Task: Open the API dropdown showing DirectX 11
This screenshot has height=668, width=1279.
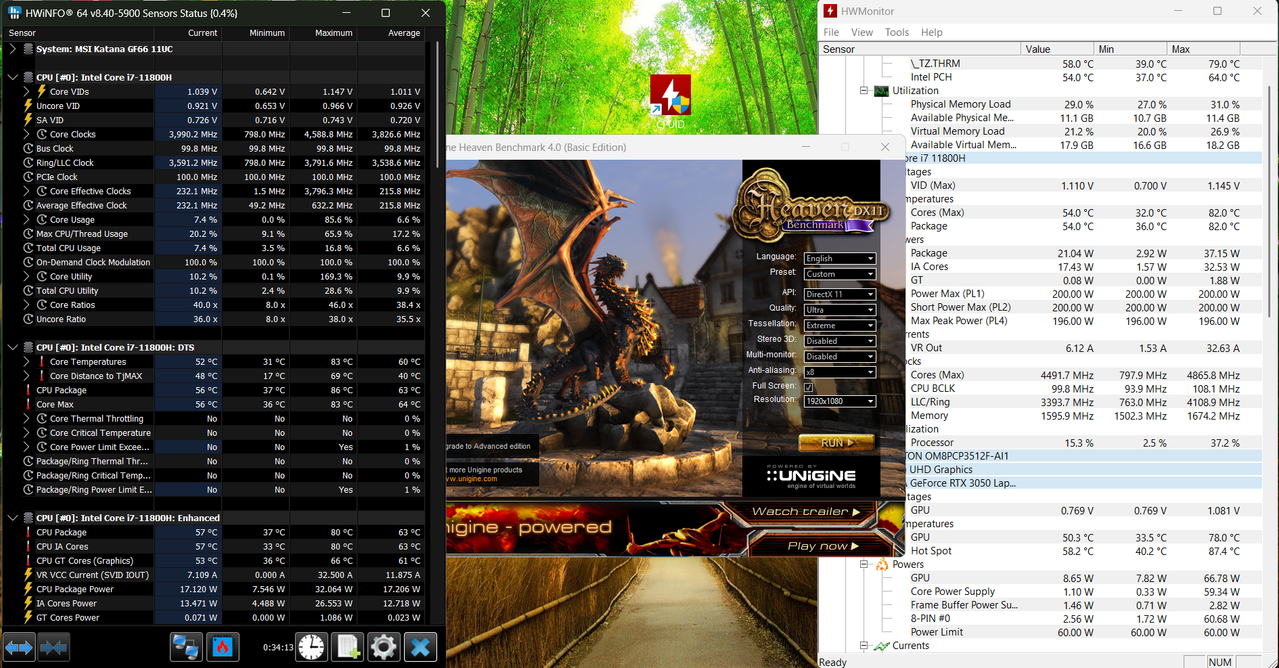Action: (x=839, y=294)
